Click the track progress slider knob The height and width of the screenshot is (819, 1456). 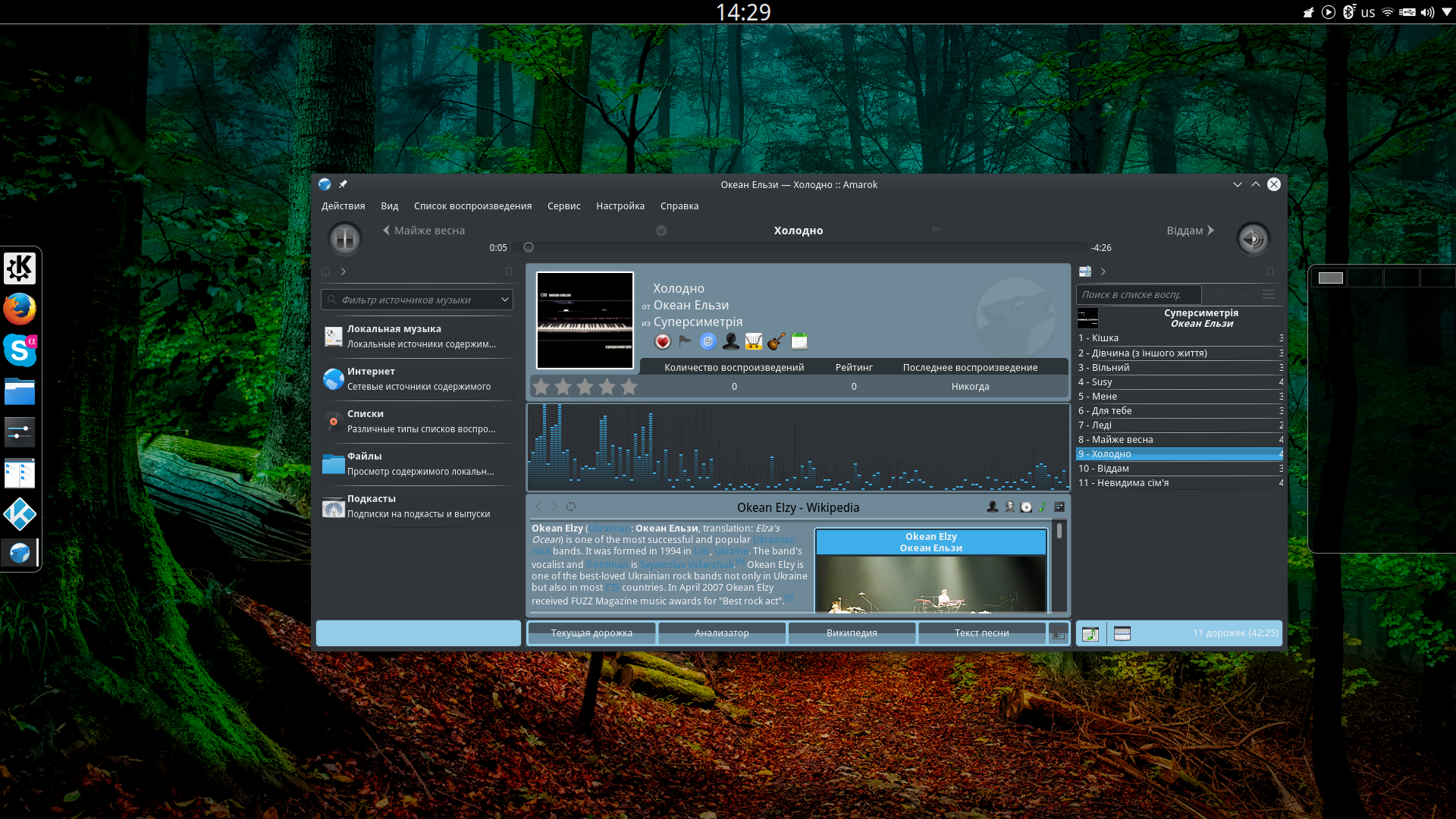[529, 247]
